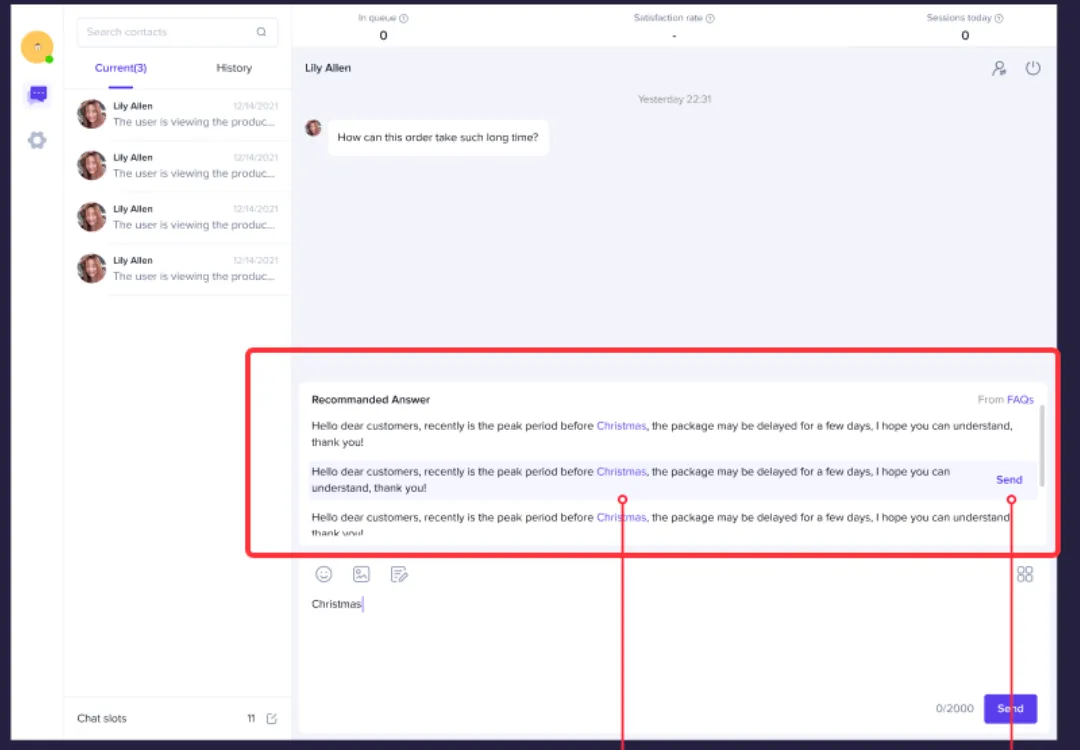Screen dimensions: 1080x750
Task: Show info tooltip for Sessions today
Action: pyautogui.click(x=999, y=19)
